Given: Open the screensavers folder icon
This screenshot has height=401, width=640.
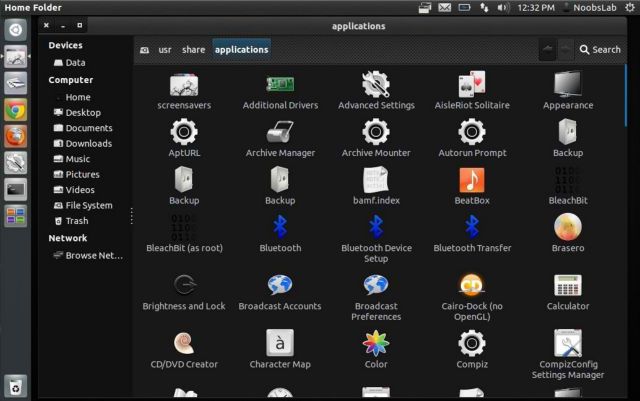Looking at the screenshot, I should [184, 85].
